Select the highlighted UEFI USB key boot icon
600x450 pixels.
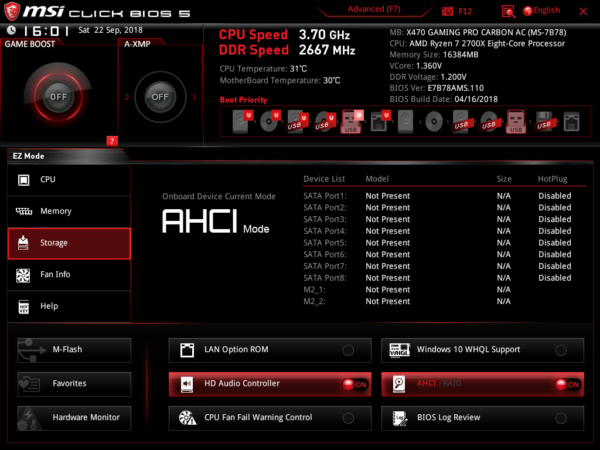pos(352,121)
